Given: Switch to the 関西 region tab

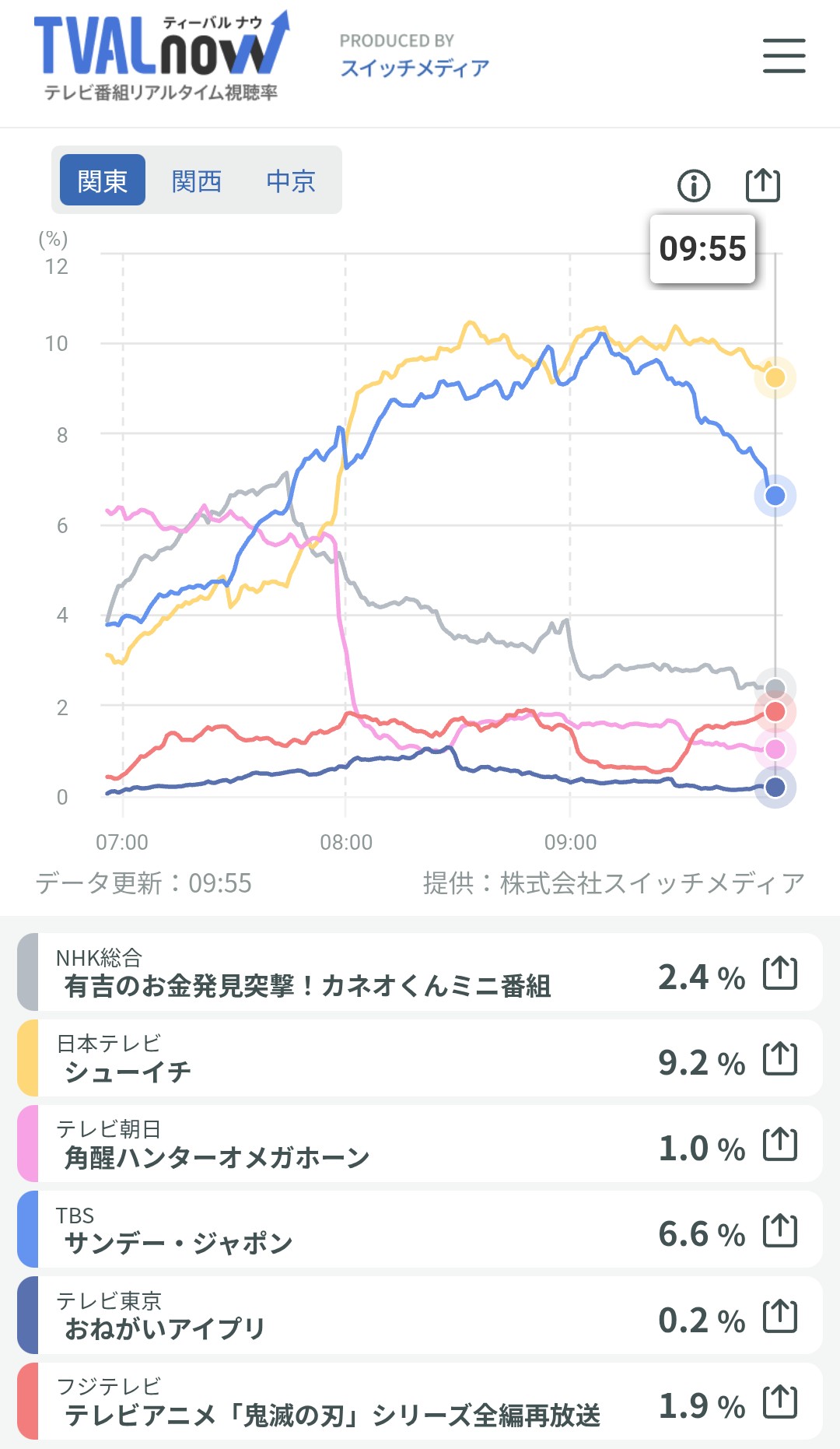Looking at the screenshot, I should [197, 181].
